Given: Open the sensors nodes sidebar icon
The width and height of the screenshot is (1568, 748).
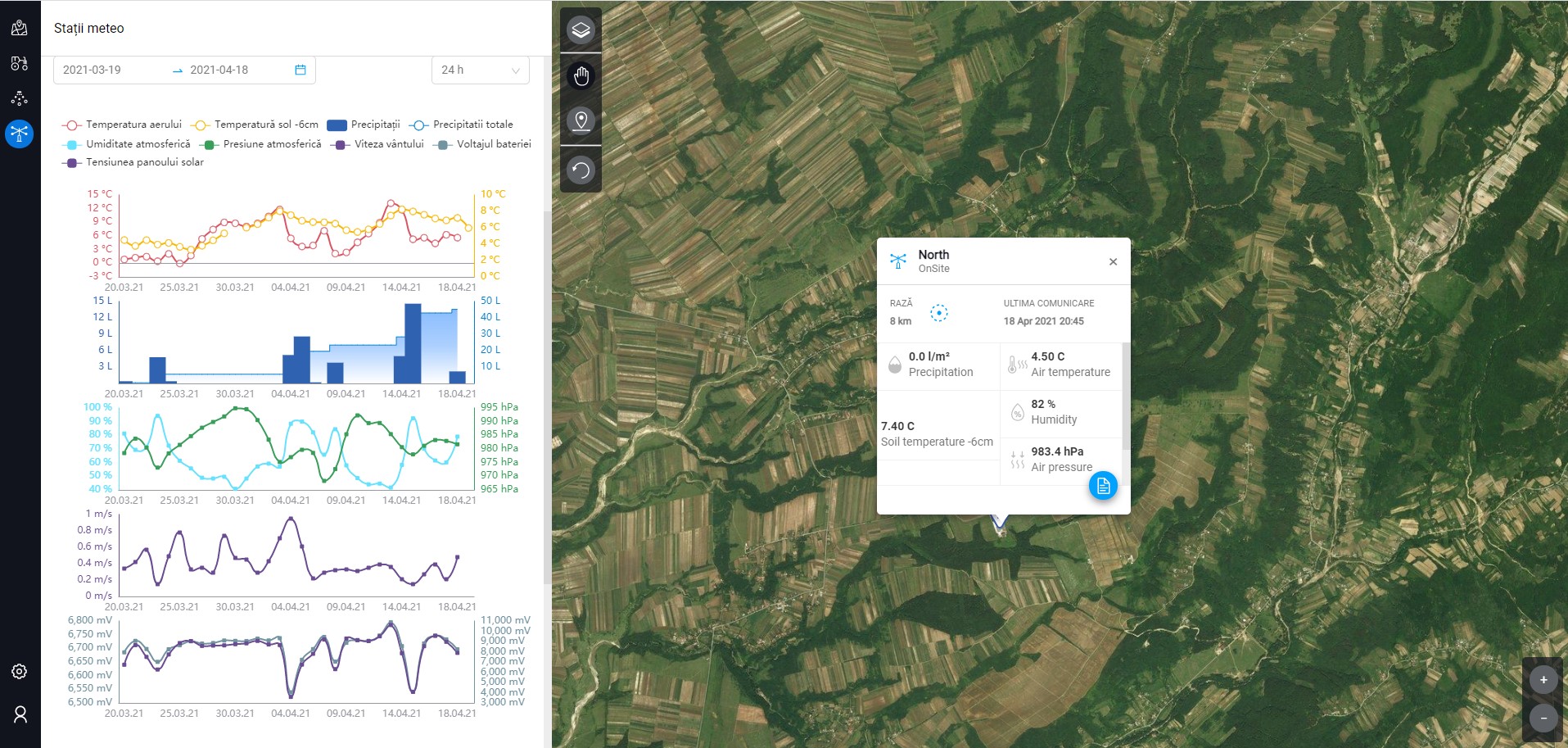Looking at the screenshot, I should click(x=20, y=98).
